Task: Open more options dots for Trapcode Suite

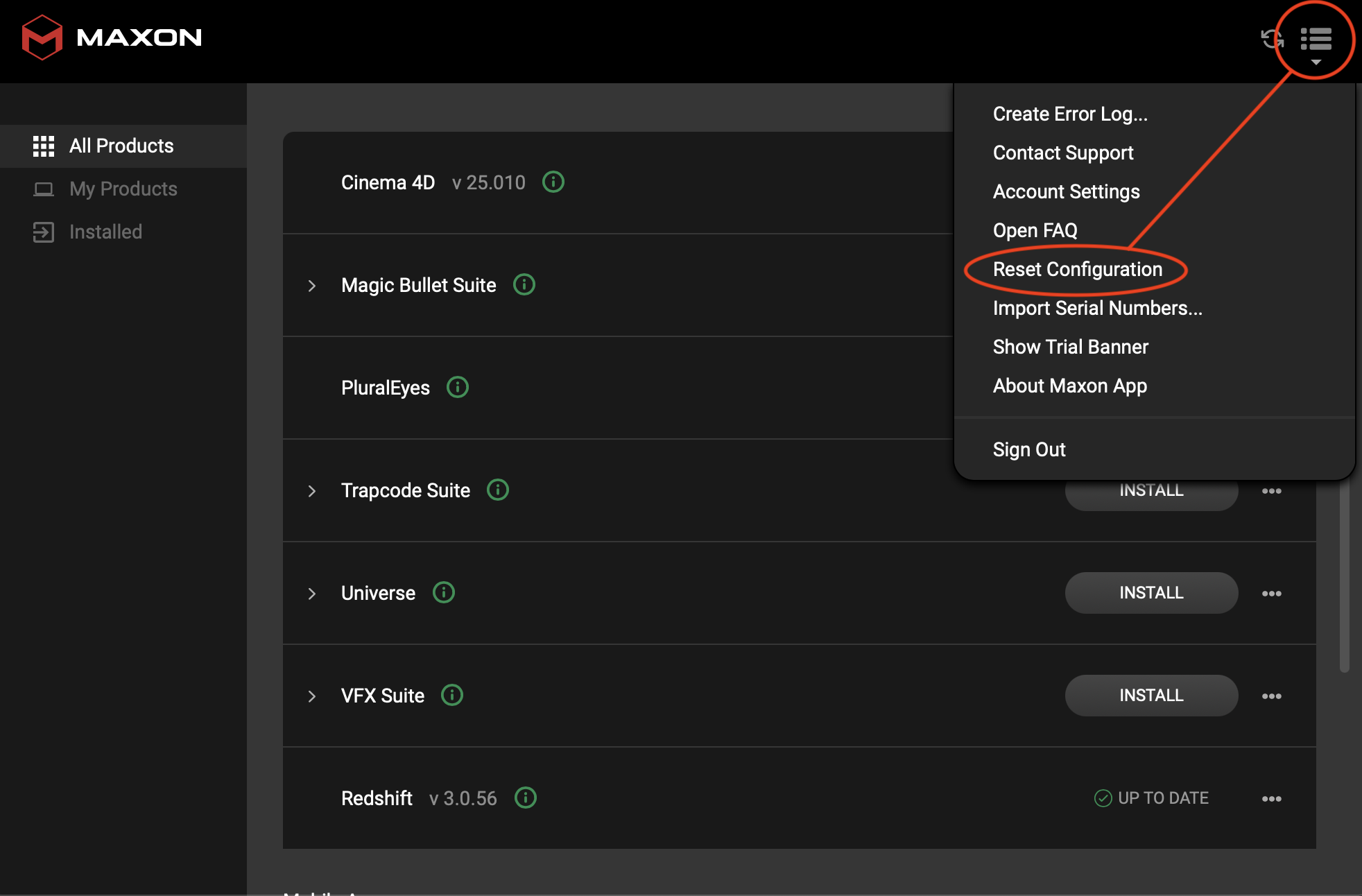Action: [1272, 491]
